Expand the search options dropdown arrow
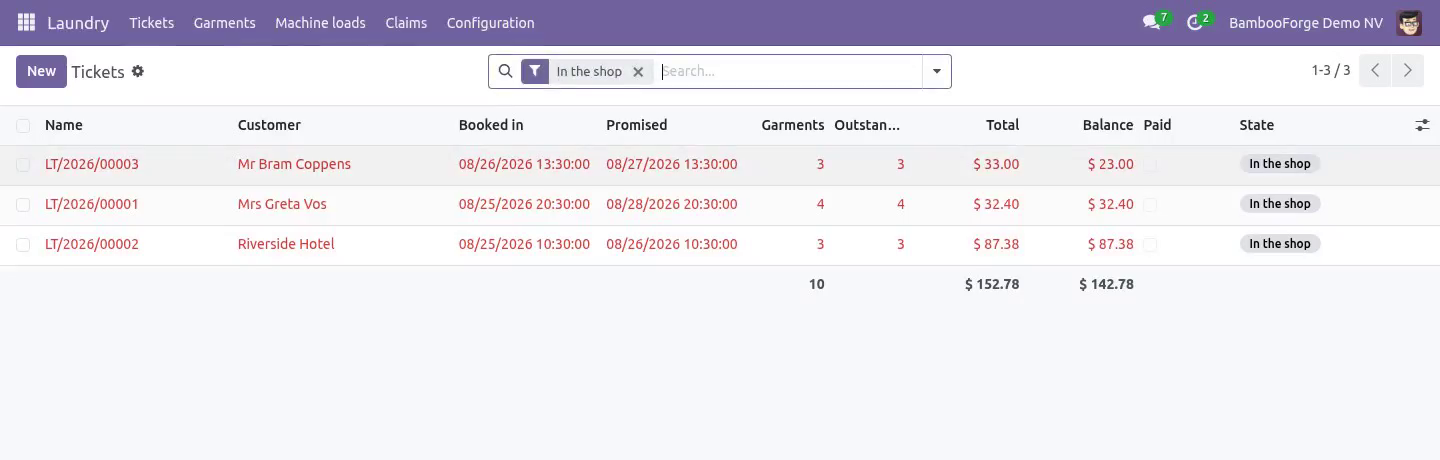Image resolution: width=1440 pixels, height=460 pixels. [x=936, y=71]
